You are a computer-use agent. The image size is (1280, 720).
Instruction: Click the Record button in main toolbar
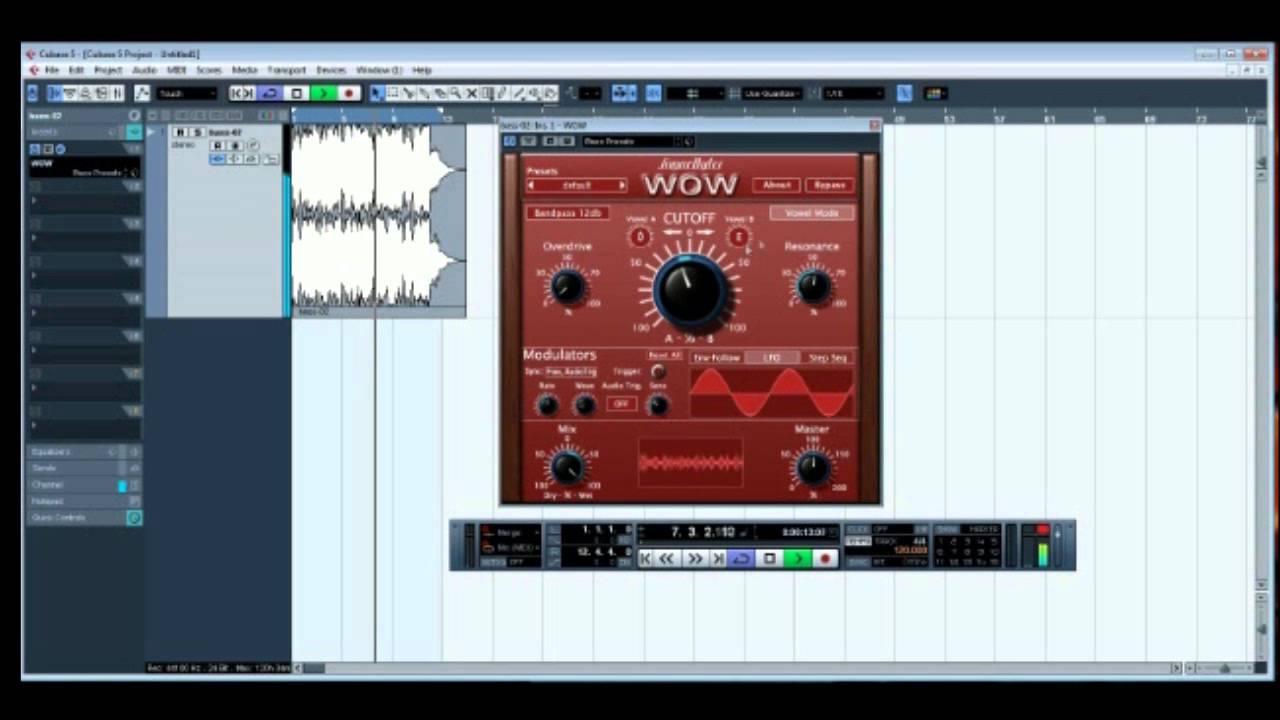tap(348, 93)
